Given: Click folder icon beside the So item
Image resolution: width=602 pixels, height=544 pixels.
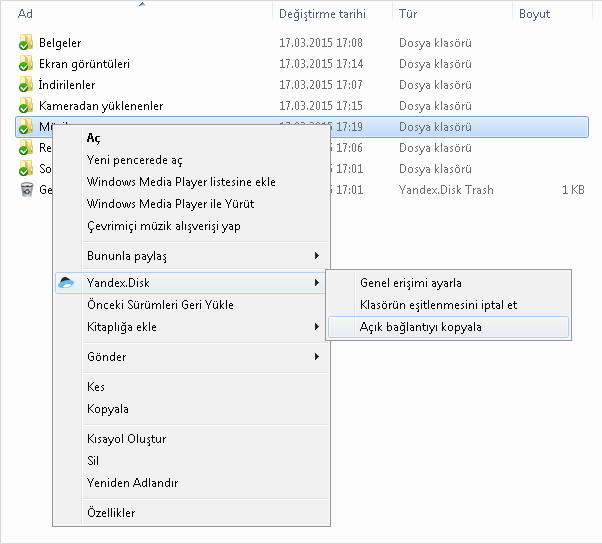Looking at the screenshot, I should coord(26,169).
